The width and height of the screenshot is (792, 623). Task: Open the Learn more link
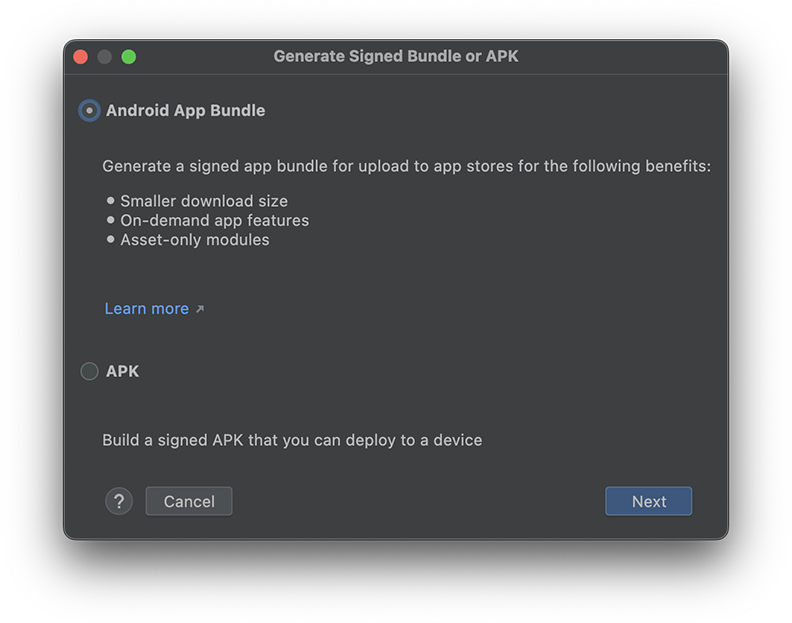(x=146, y=309)
